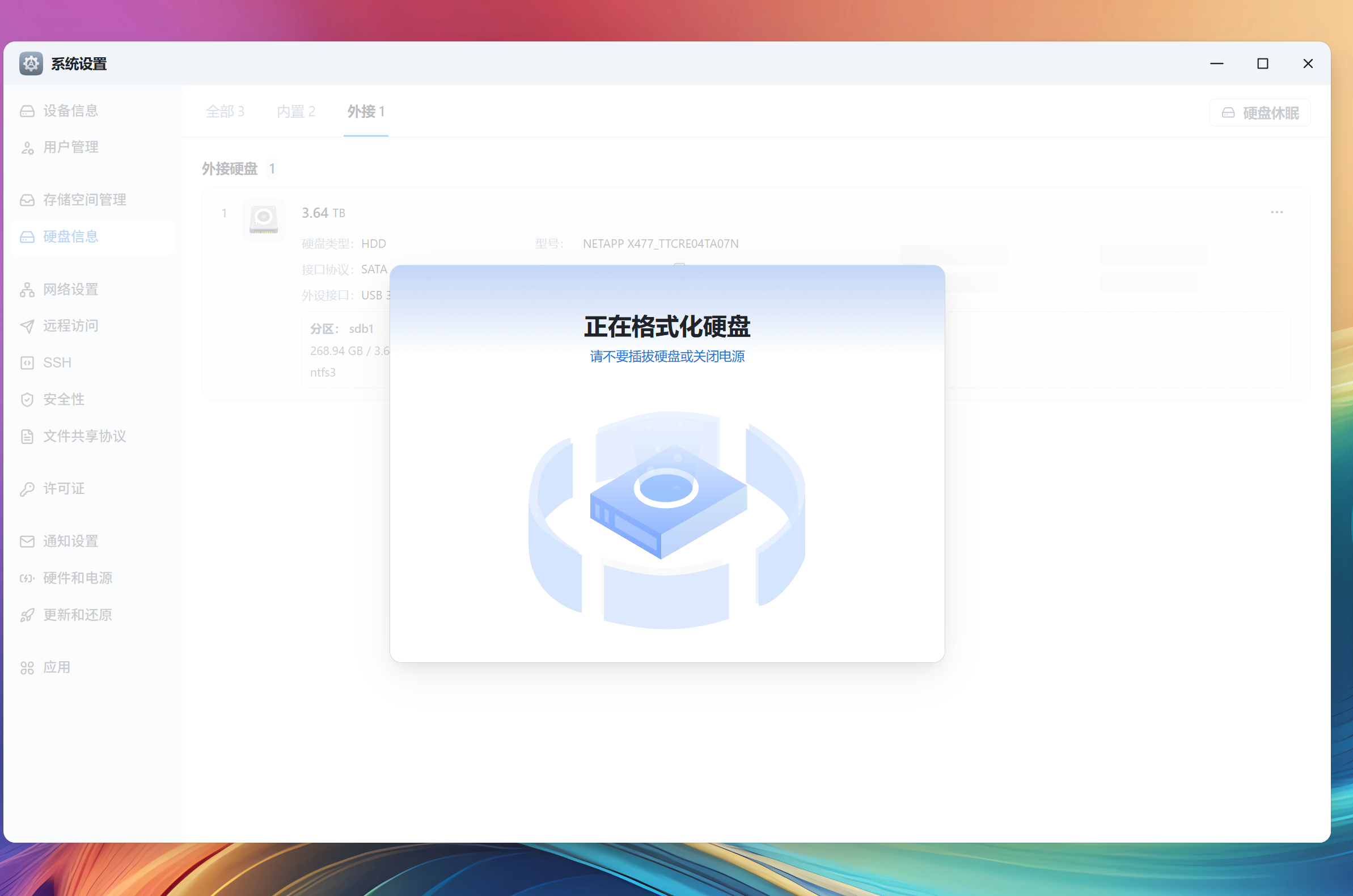Open 更新和还原 update and restore
The height and width of the screenshot is (896, 1353).
27,615
